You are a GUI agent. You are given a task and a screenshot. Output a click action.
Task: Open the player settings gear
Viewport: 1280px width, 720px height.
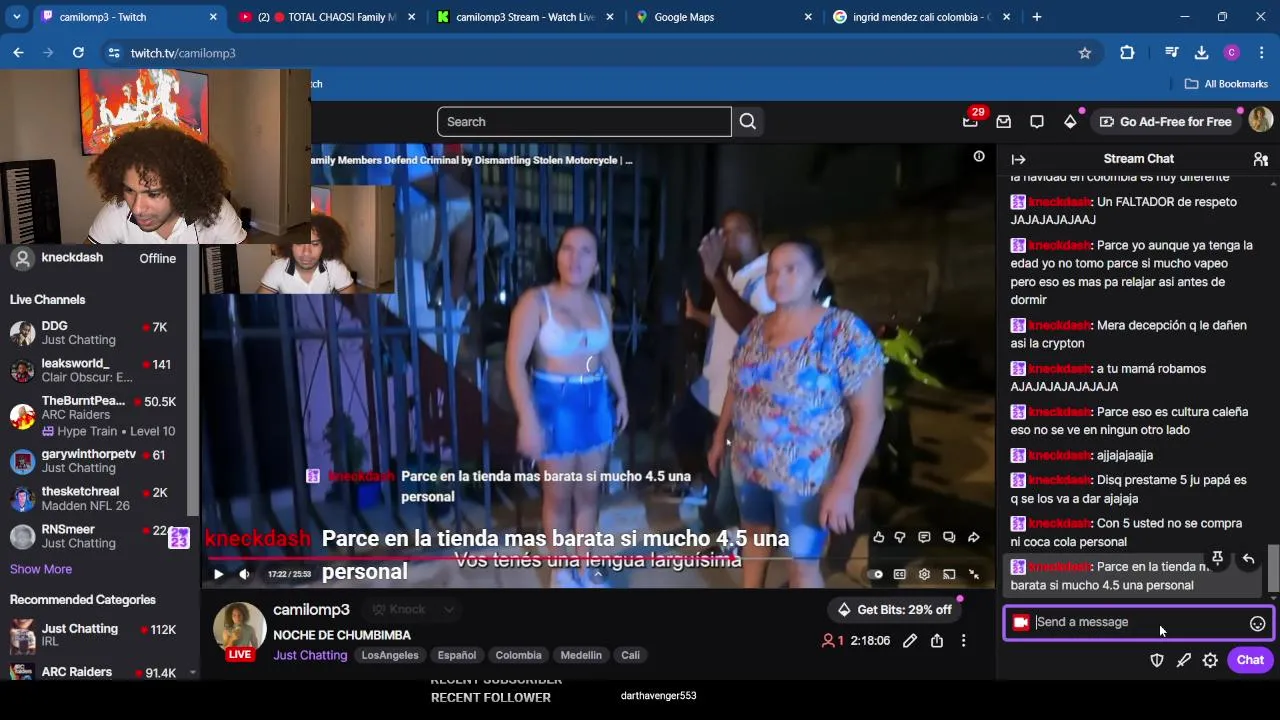925,574
